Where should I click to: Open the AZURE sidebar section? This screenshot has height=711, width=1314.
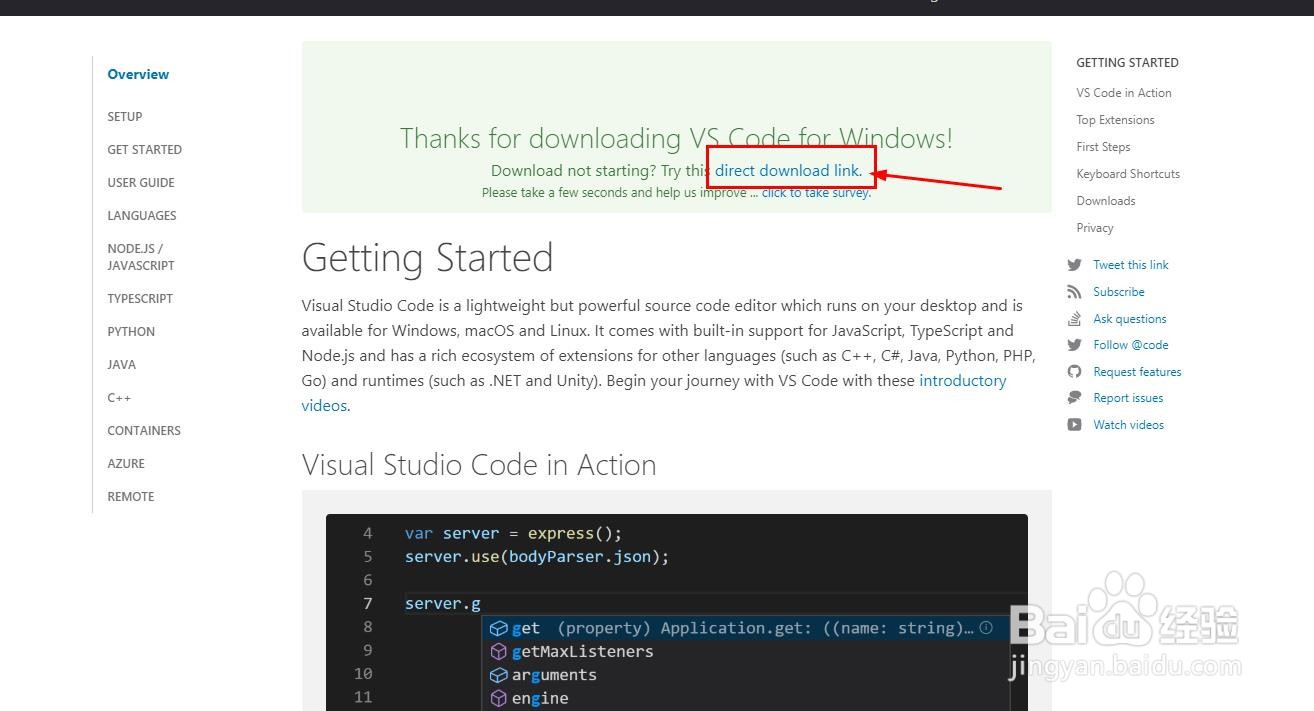coord(126,464)
